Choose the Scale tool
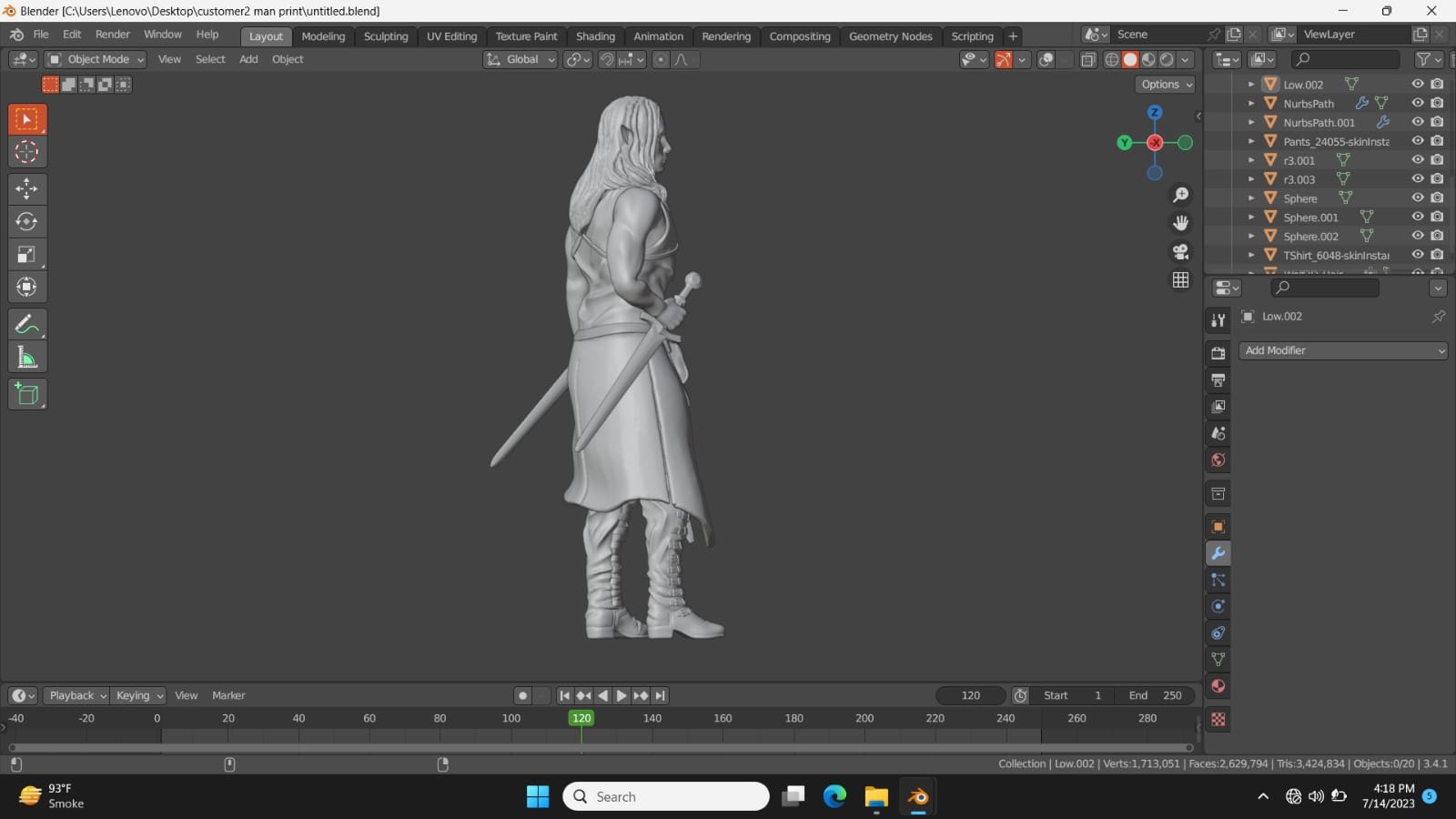1456x819 pixels. click(x=26, y=254)
